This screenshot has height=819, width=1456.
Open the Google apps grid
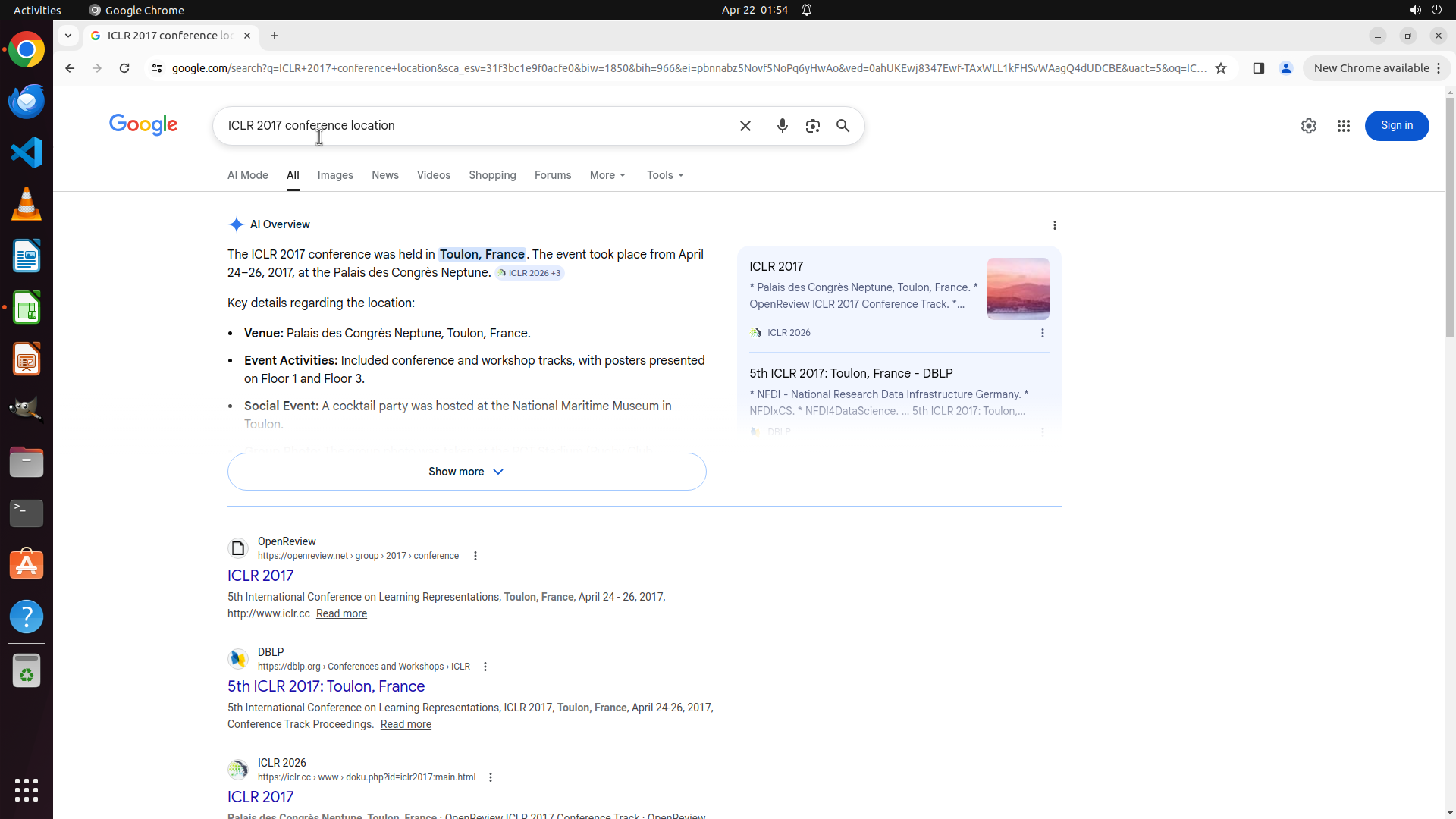[x=1343, y=126]
